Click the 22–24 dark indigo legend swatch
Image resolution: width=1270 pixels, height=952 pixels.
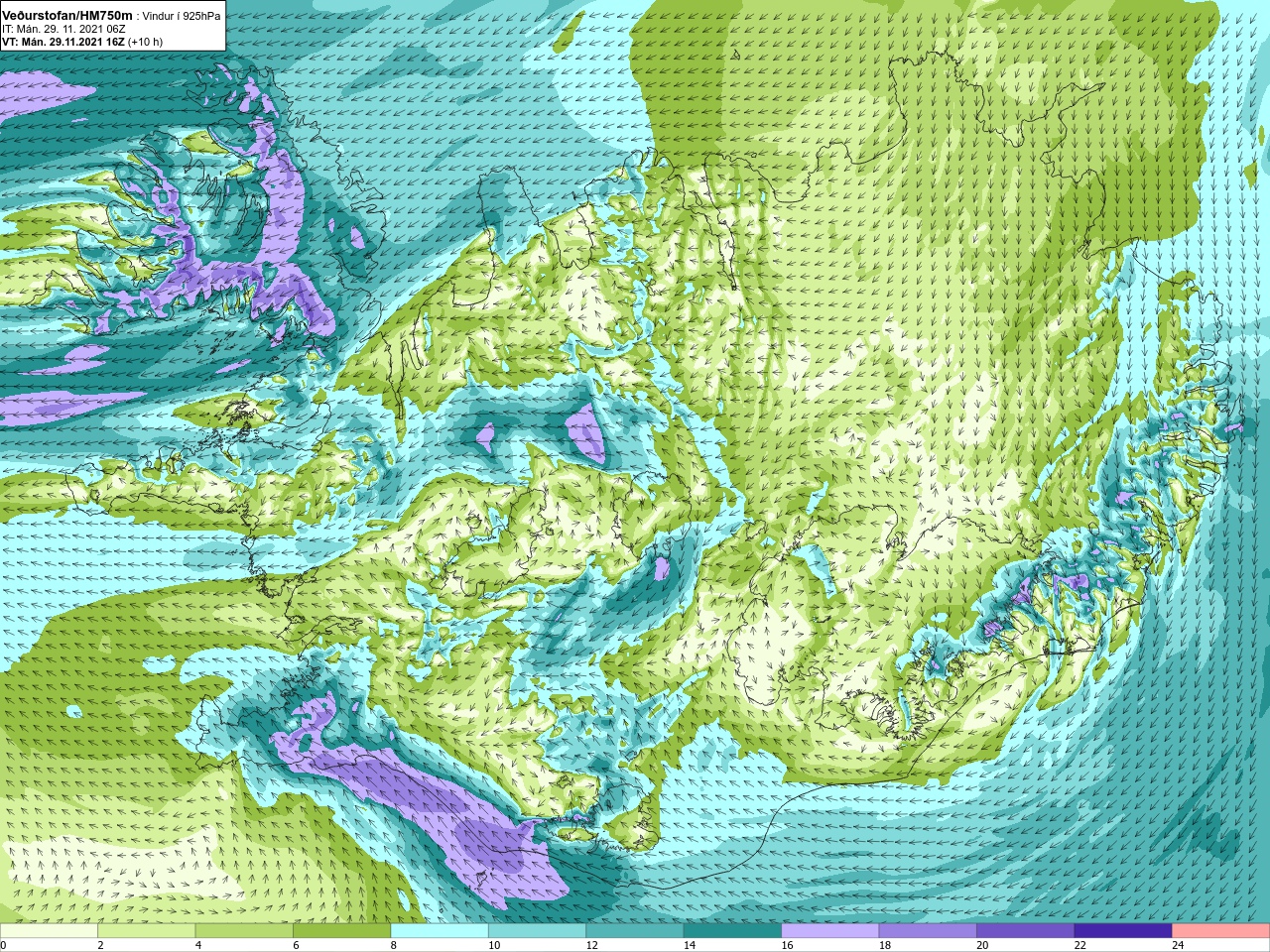1124,931
